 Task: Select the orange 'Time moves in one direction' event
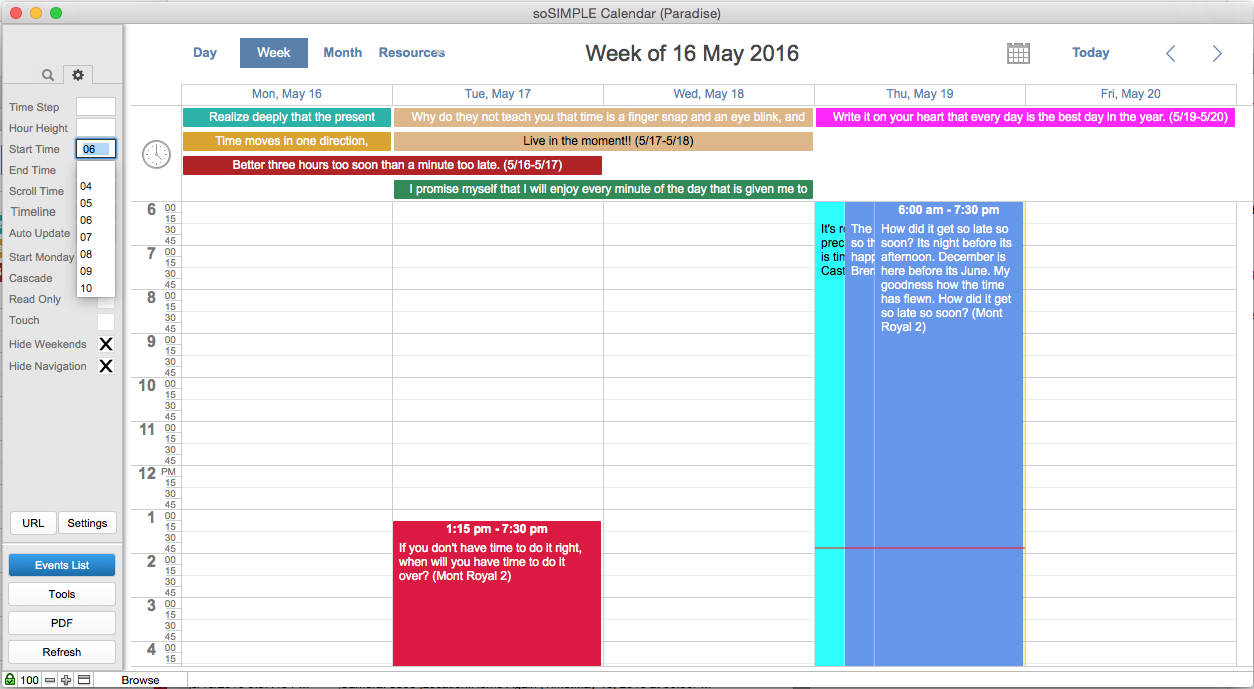[x=287, y=141]
